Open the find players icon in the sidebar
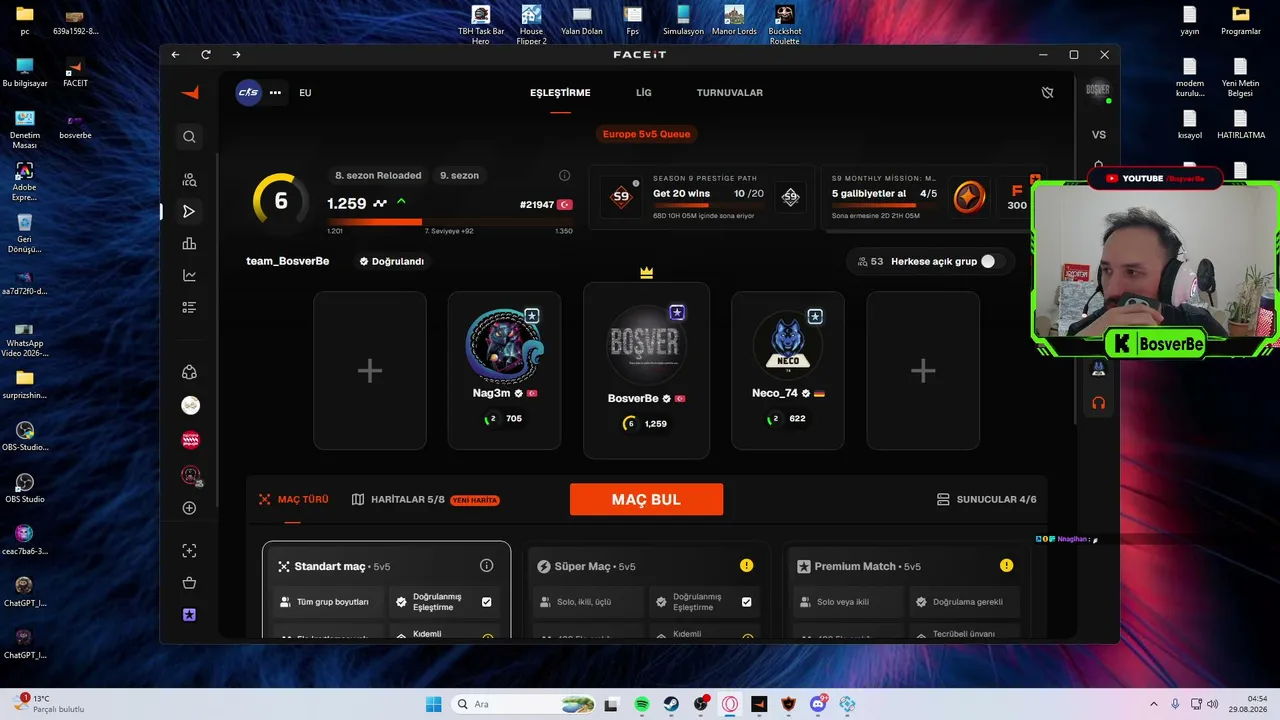Screen dimensions: 1280x720 click(x=189, y=180)
